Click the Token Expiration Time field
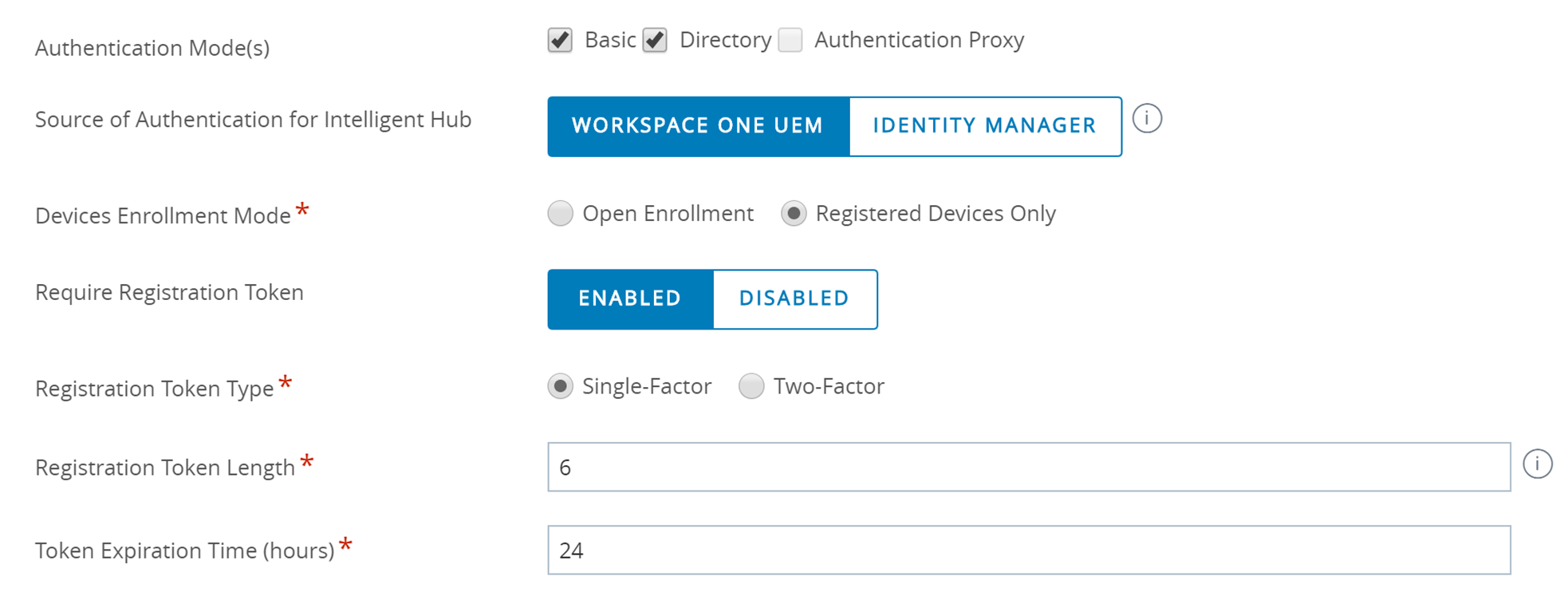 (1029, 550)
